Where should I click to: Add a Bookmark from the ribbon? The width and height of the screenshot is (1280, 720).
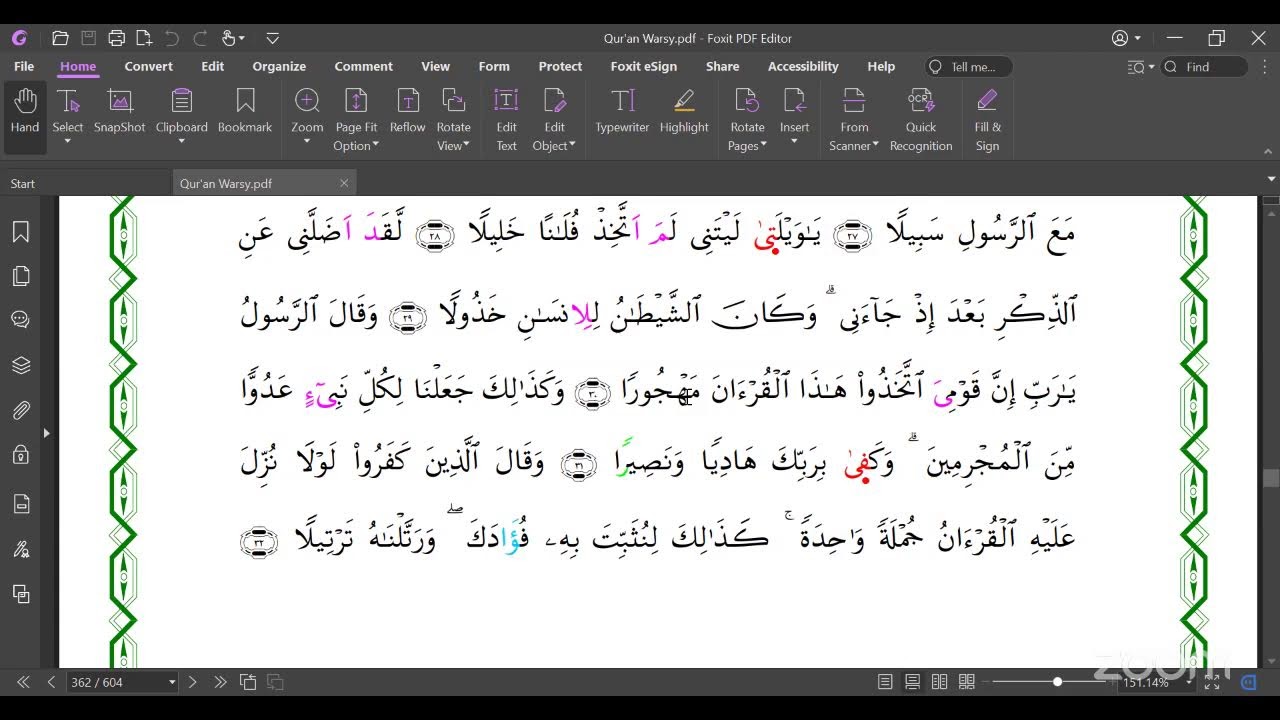tap(245, 112)
